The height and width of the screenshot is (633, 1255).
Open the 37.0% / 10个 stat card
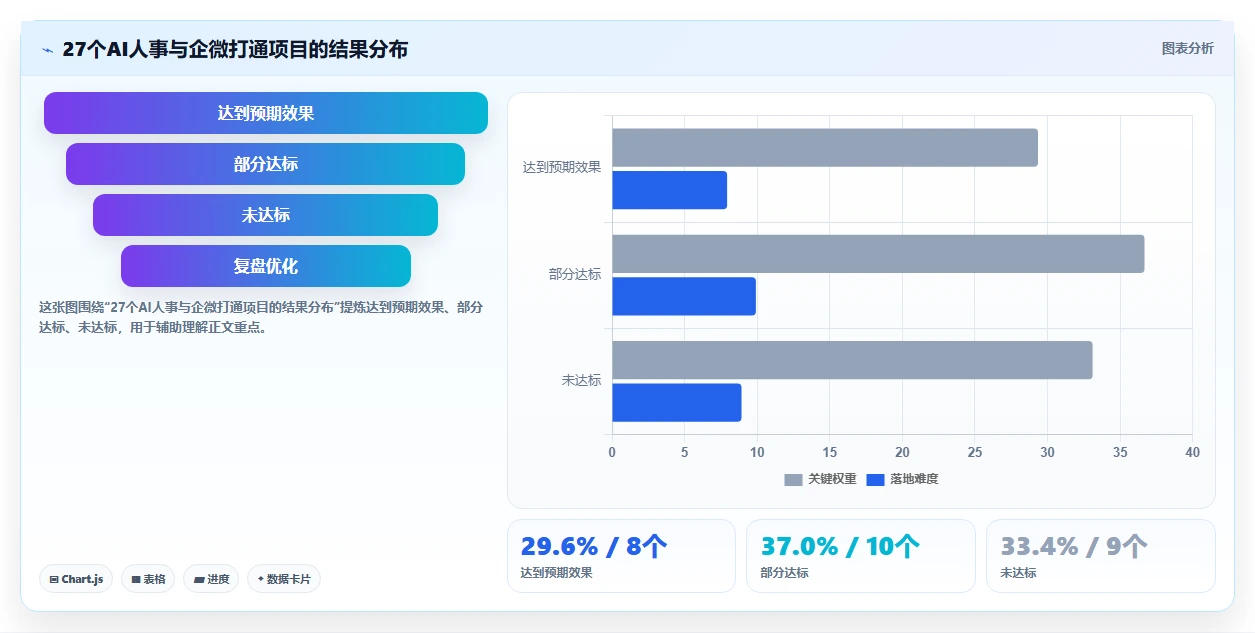point(861,556)
